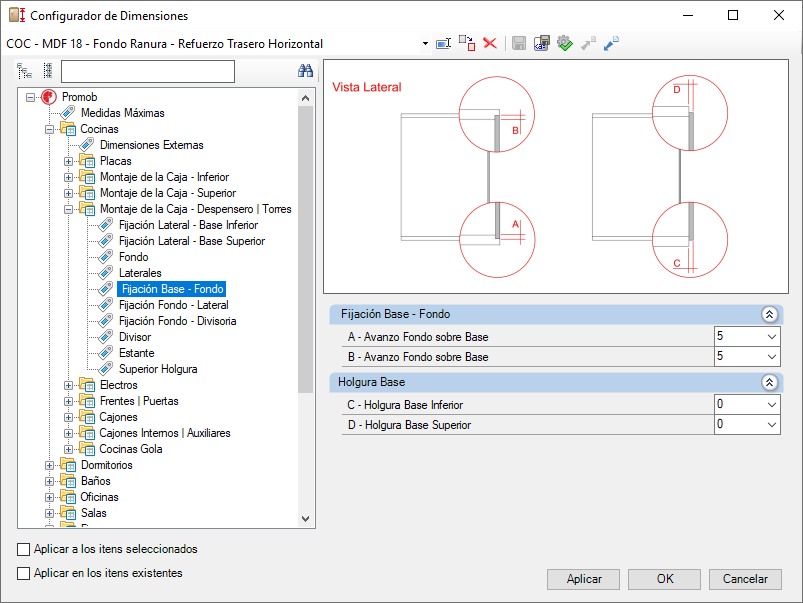
Task: Click the expand all tree nodes icon
Action: click(x=25, y=71)
